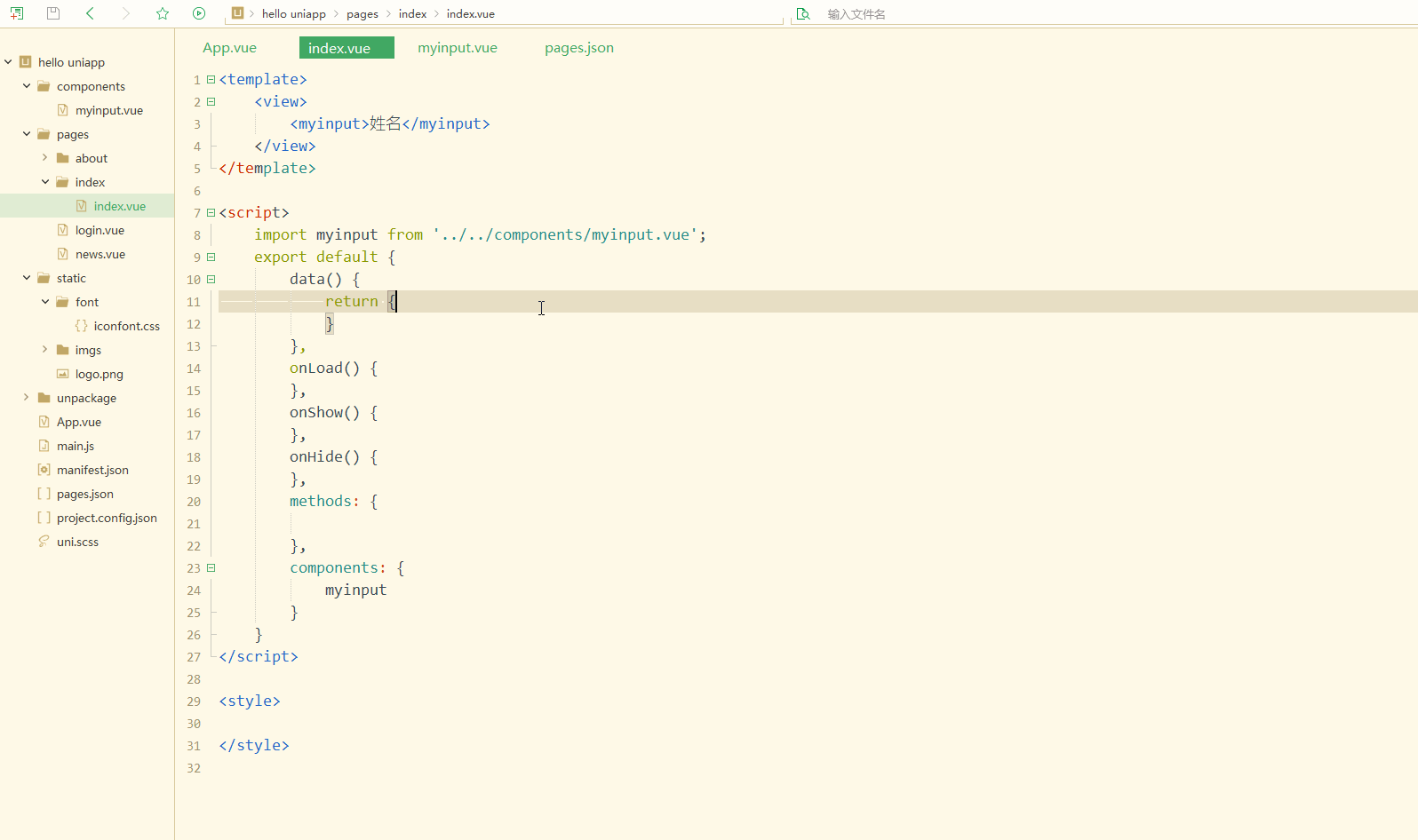Click the components folder icon
The image size is (1418, 840).
point(44,86)
